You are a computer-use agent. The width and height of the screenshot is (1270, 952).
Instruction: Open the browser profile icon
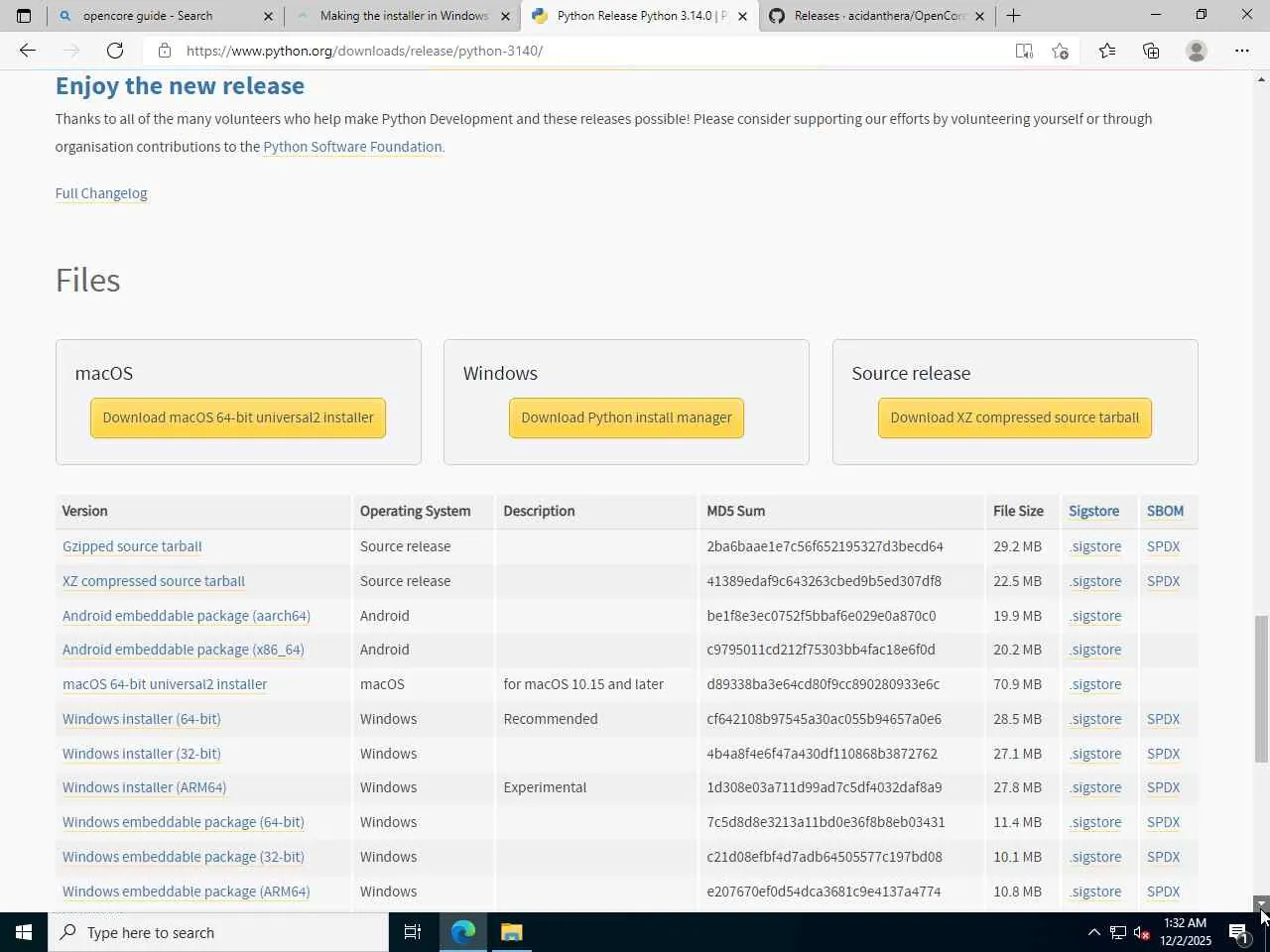[1197, 51]
